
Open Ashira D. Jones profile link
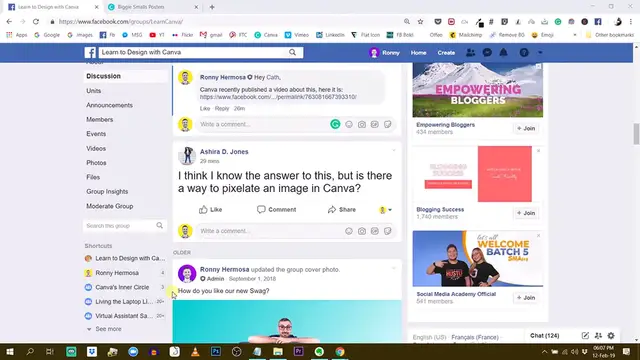click(x=224, y=151)
